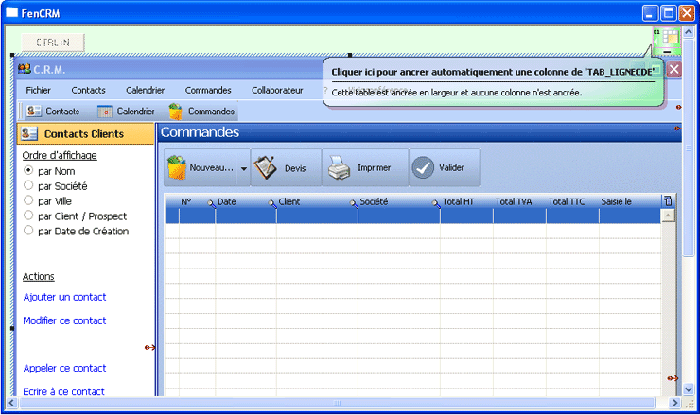700x415 pixels.
Task: Click the Valider checkmark button
Action: pos(444,168)
